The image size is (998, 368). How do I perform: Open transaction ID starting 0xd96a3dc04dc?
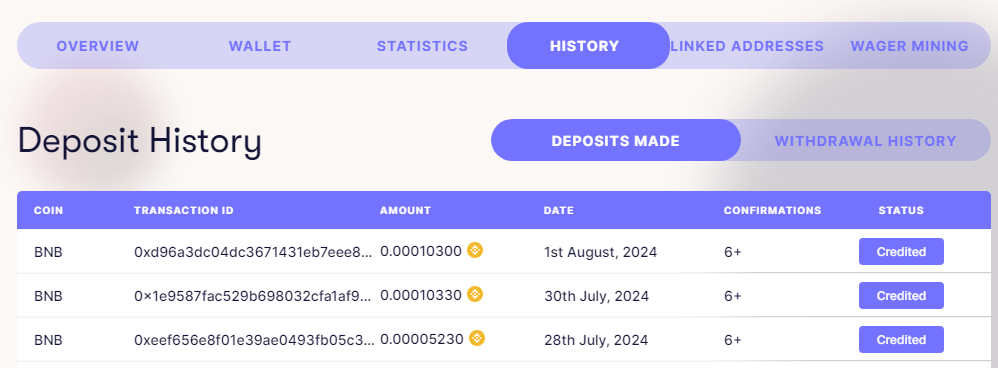pos(253,252)
